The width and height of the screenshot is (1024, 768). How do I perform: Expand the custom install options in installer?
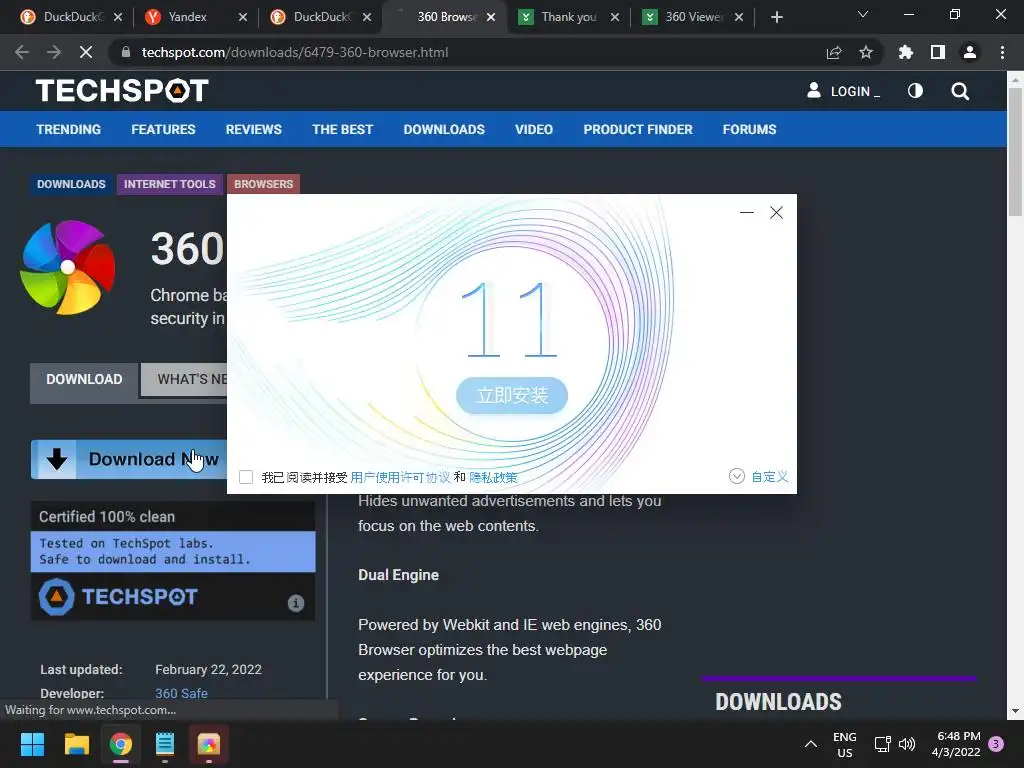pyautogui.click(x=759, y=477)
